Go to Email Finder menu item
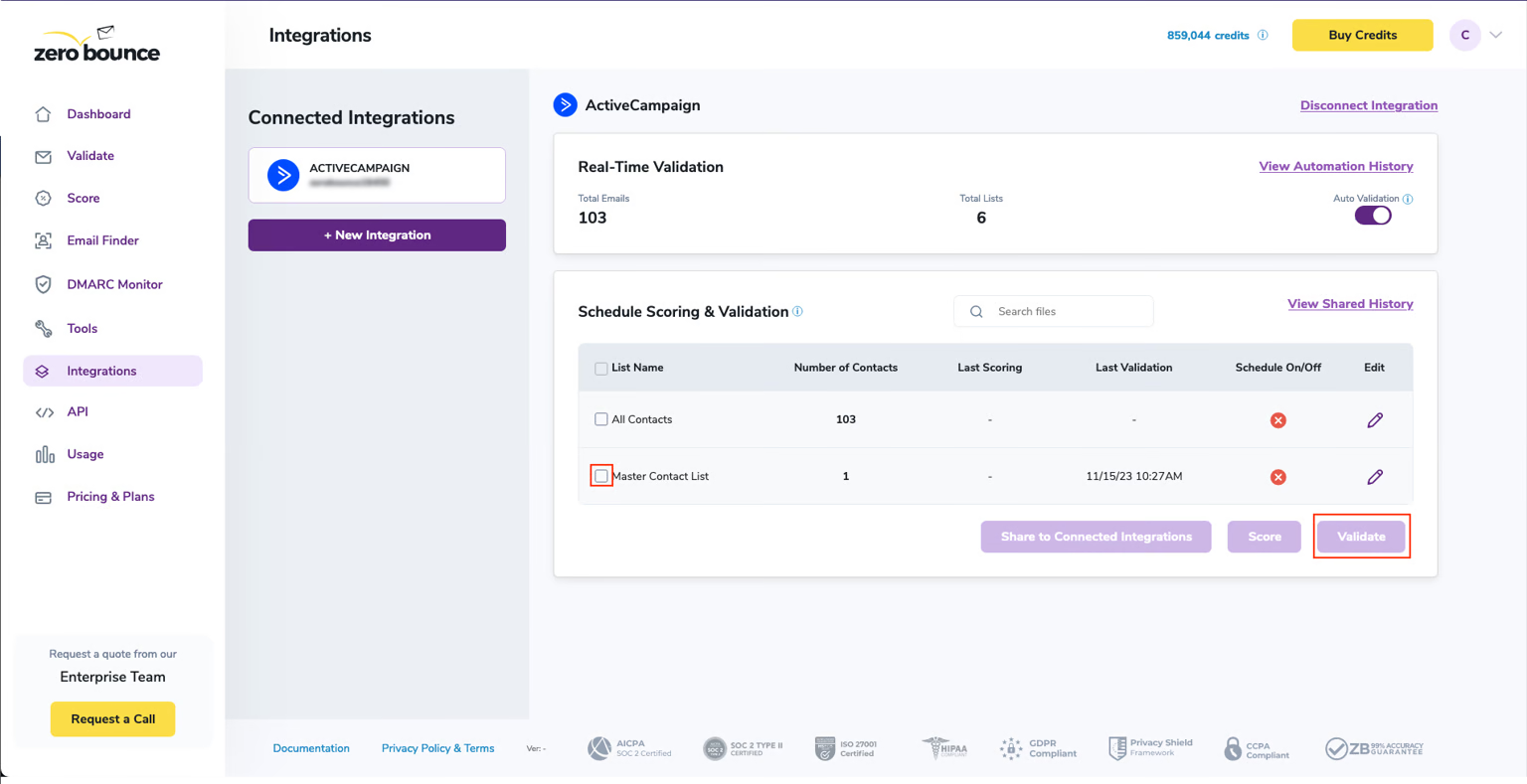Image resolution: width=1527 pixels, height=784 pixels. [x=102, y=240]
